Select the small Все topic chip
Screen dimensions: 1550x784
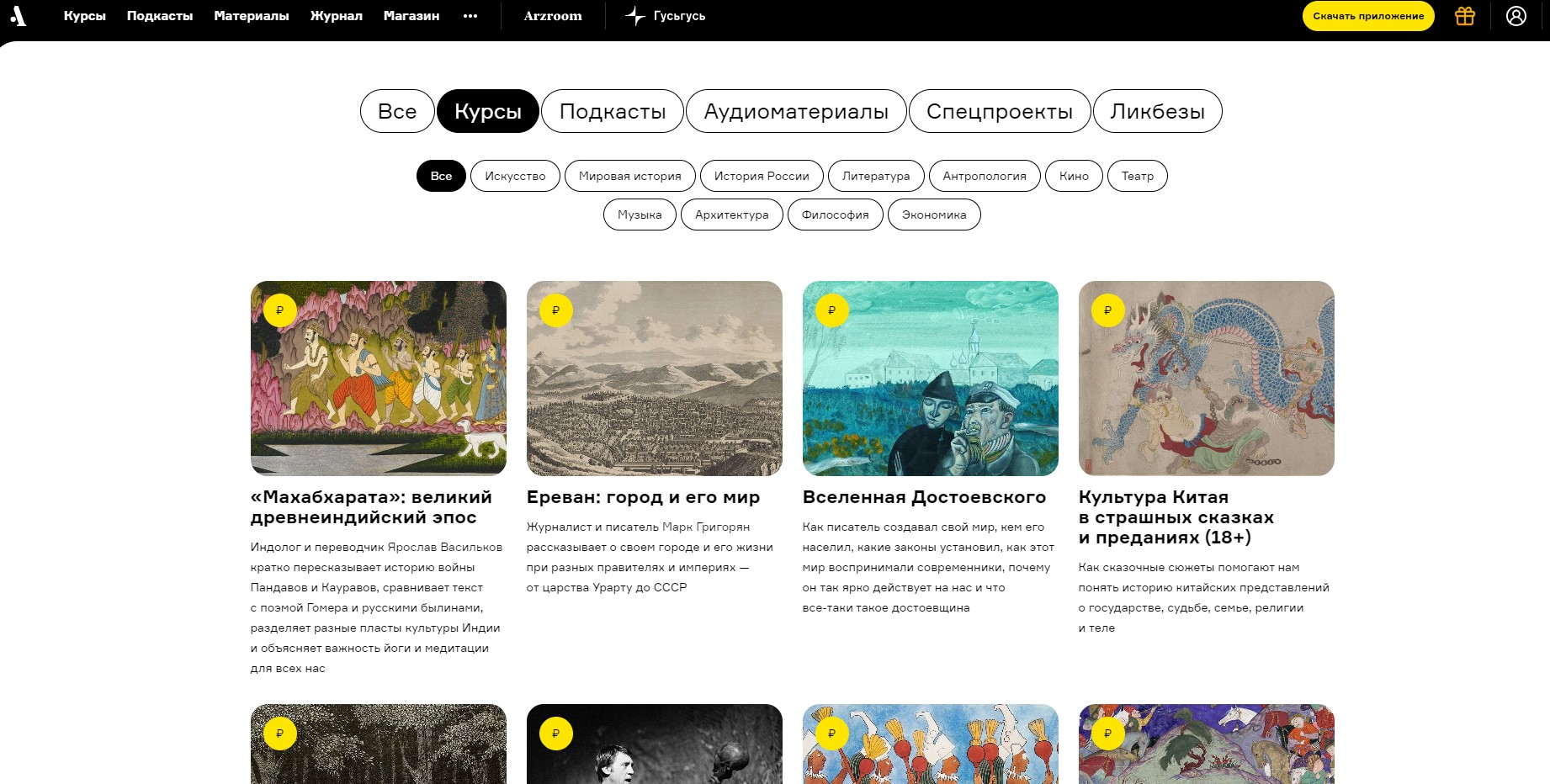coord(441,176)
